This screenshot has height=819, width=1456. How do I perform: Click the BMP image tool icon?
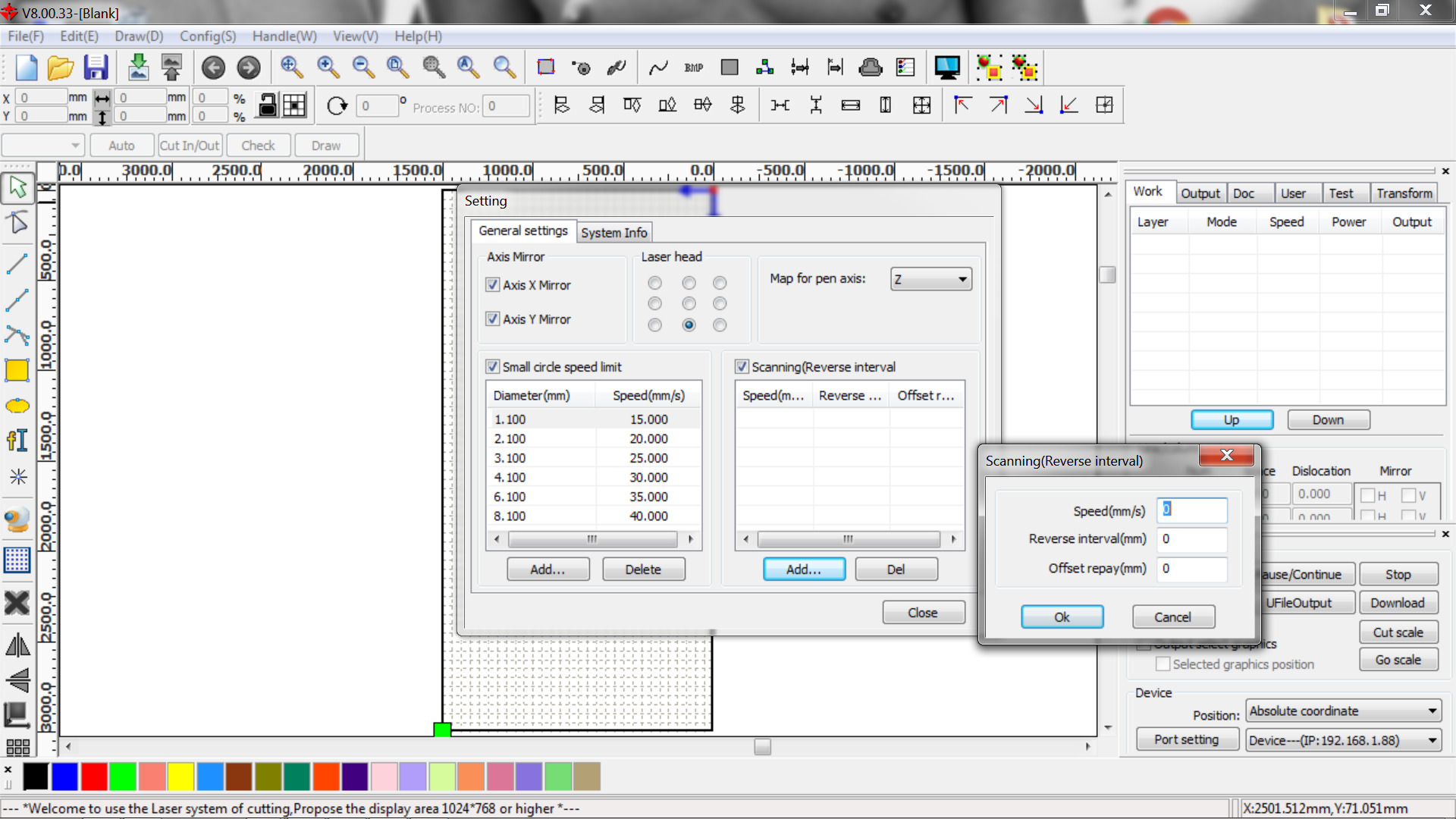coord(693,67)
